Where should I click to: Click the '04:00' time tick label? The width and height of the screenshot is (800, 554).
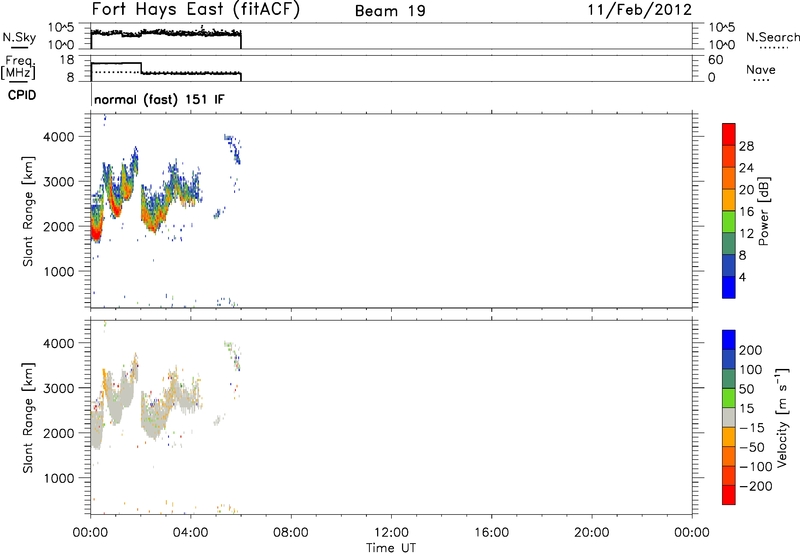[191, 533]
